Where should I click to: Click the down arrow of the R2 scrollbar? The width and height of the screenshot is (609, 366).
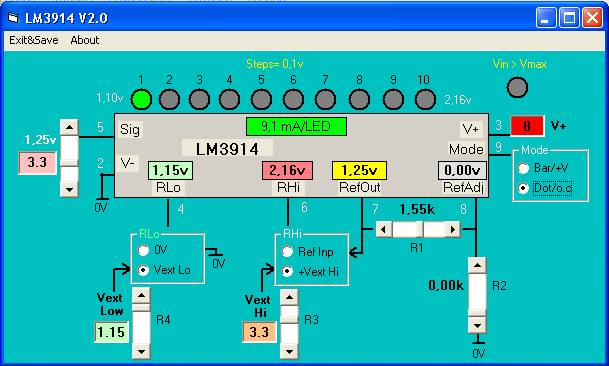click(x=477, y=325)
